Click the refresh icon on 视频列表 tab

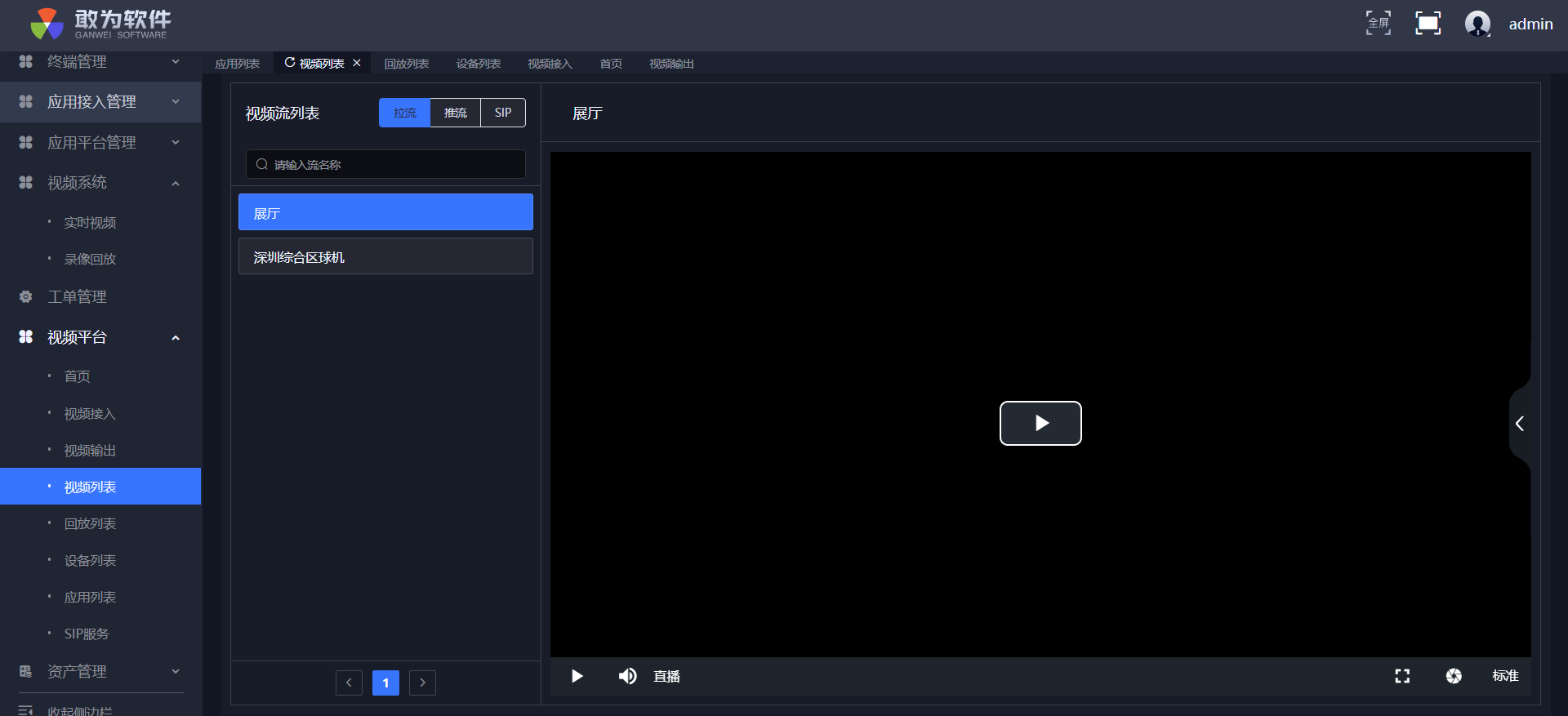(x=289, y=63)
